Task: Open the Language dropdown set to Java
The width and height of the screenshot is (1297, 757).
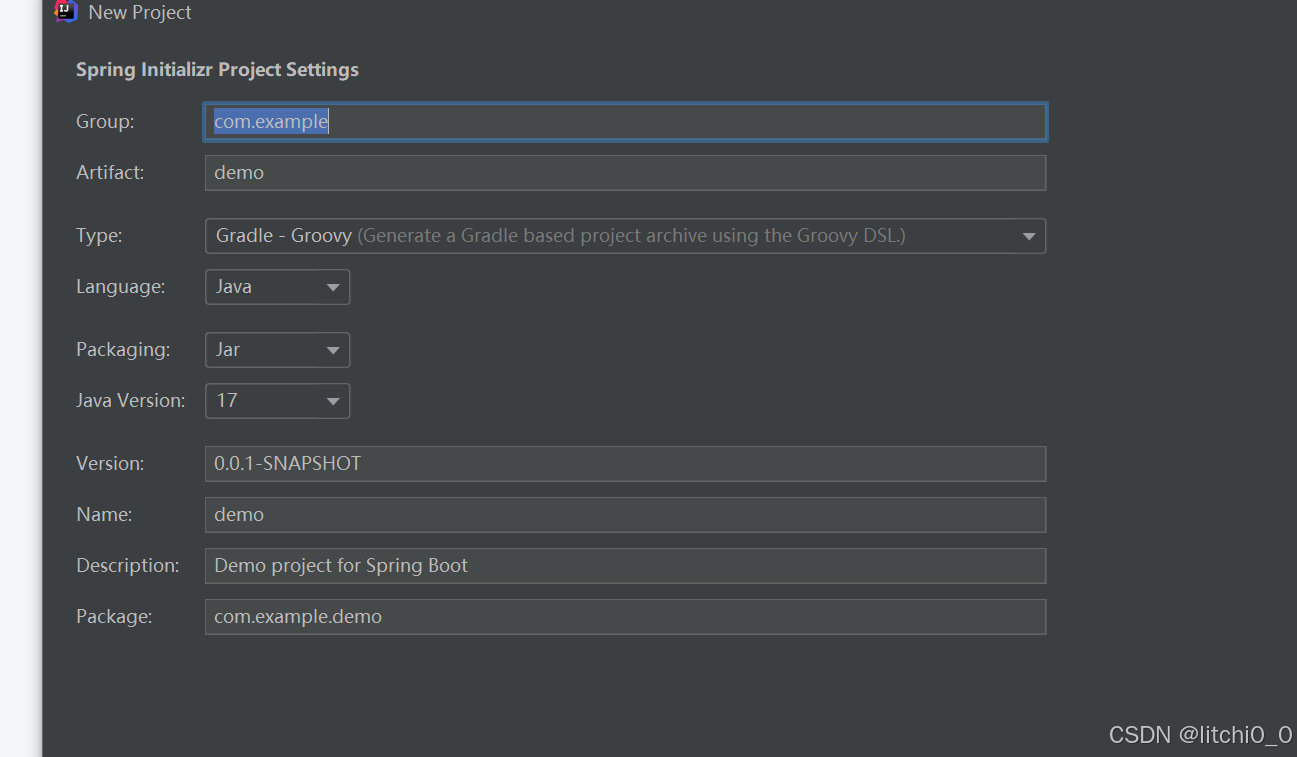Action: 277,287
